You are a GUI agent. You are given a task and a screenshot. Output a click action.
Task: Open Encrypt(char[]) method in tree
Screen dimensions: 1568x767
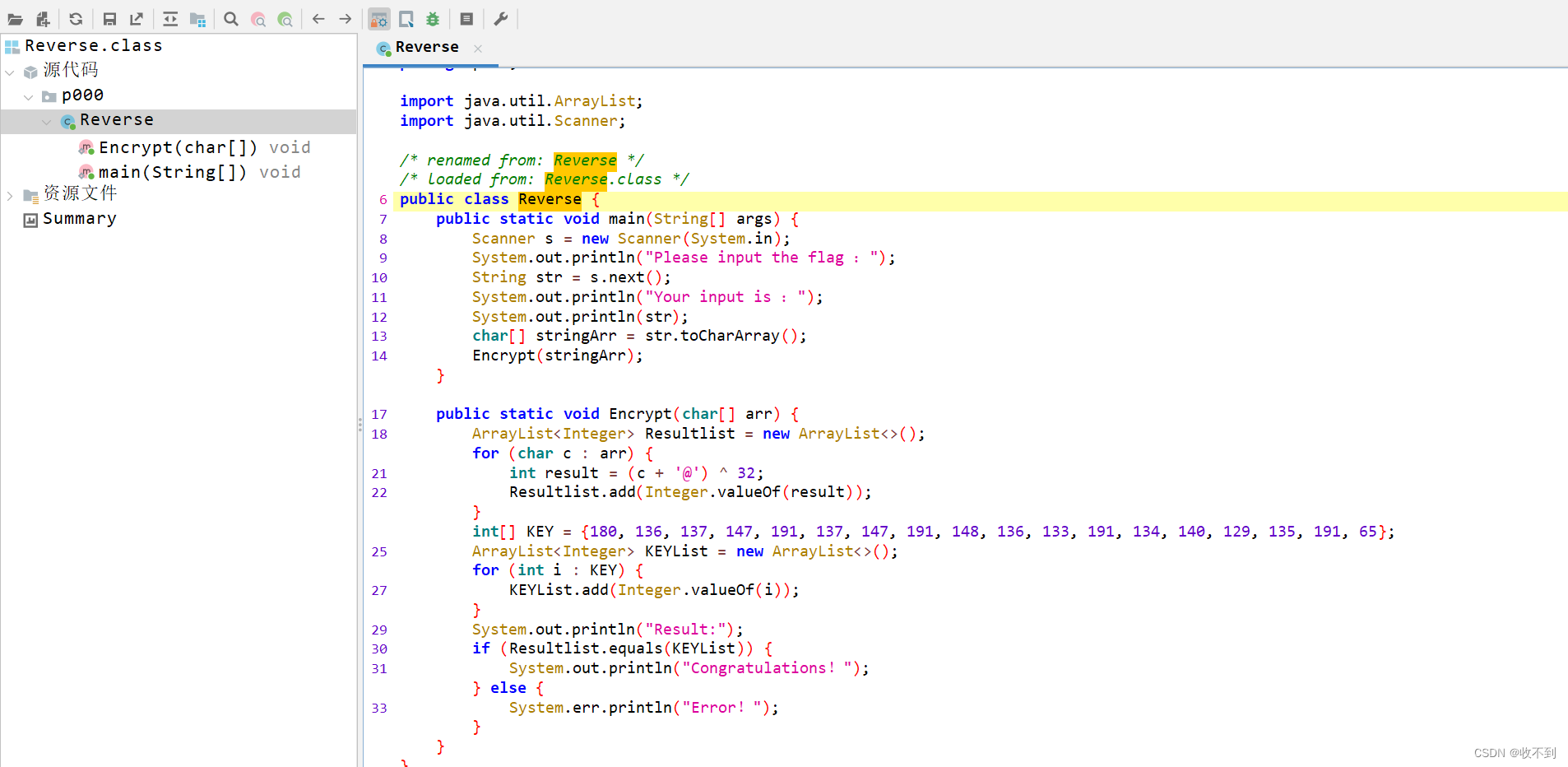pos(204,147)
